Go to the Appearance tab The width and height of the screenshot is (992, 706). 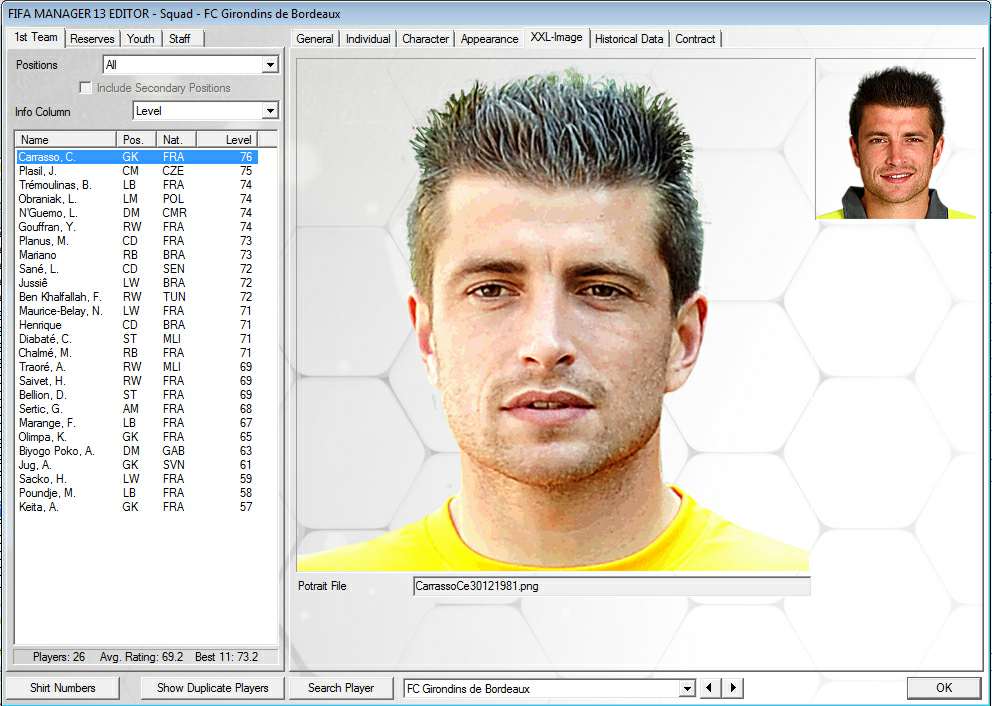pyautogui.click(x=489, y=39)
